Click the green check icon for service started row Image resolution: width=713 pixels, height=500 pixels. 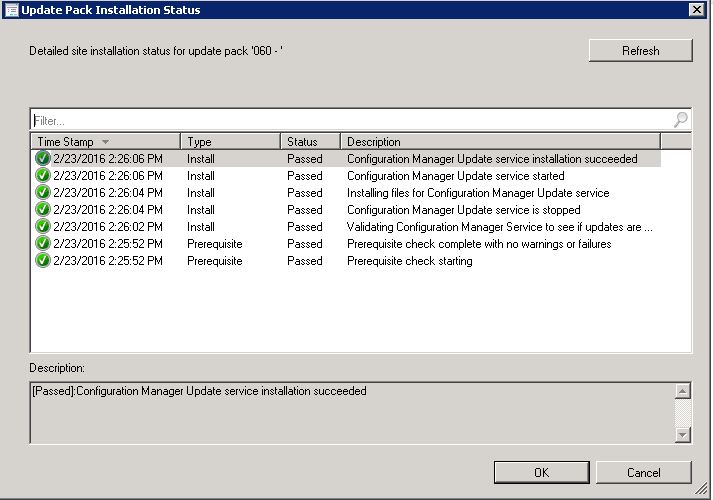(42, 176)
